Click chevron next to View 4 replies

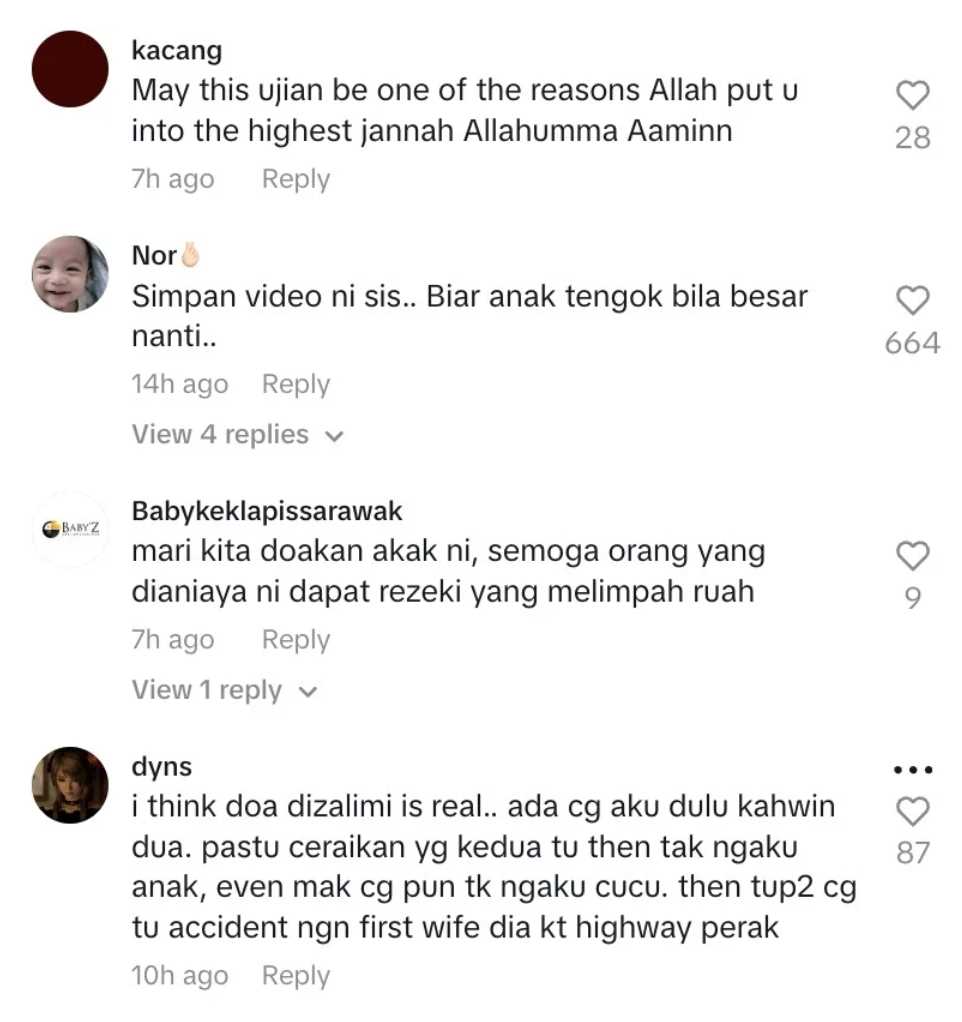334,436
